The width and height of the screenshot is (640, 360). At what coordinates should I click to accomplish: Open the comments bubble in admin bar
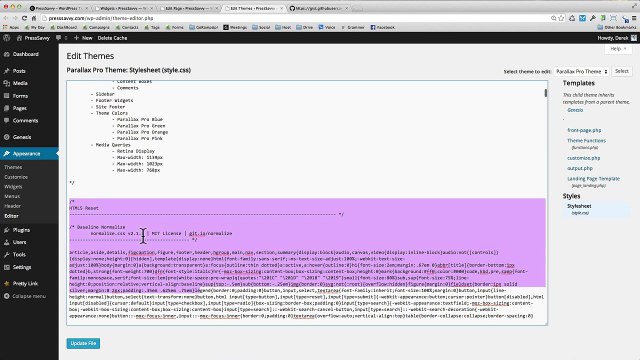[58, 38]
